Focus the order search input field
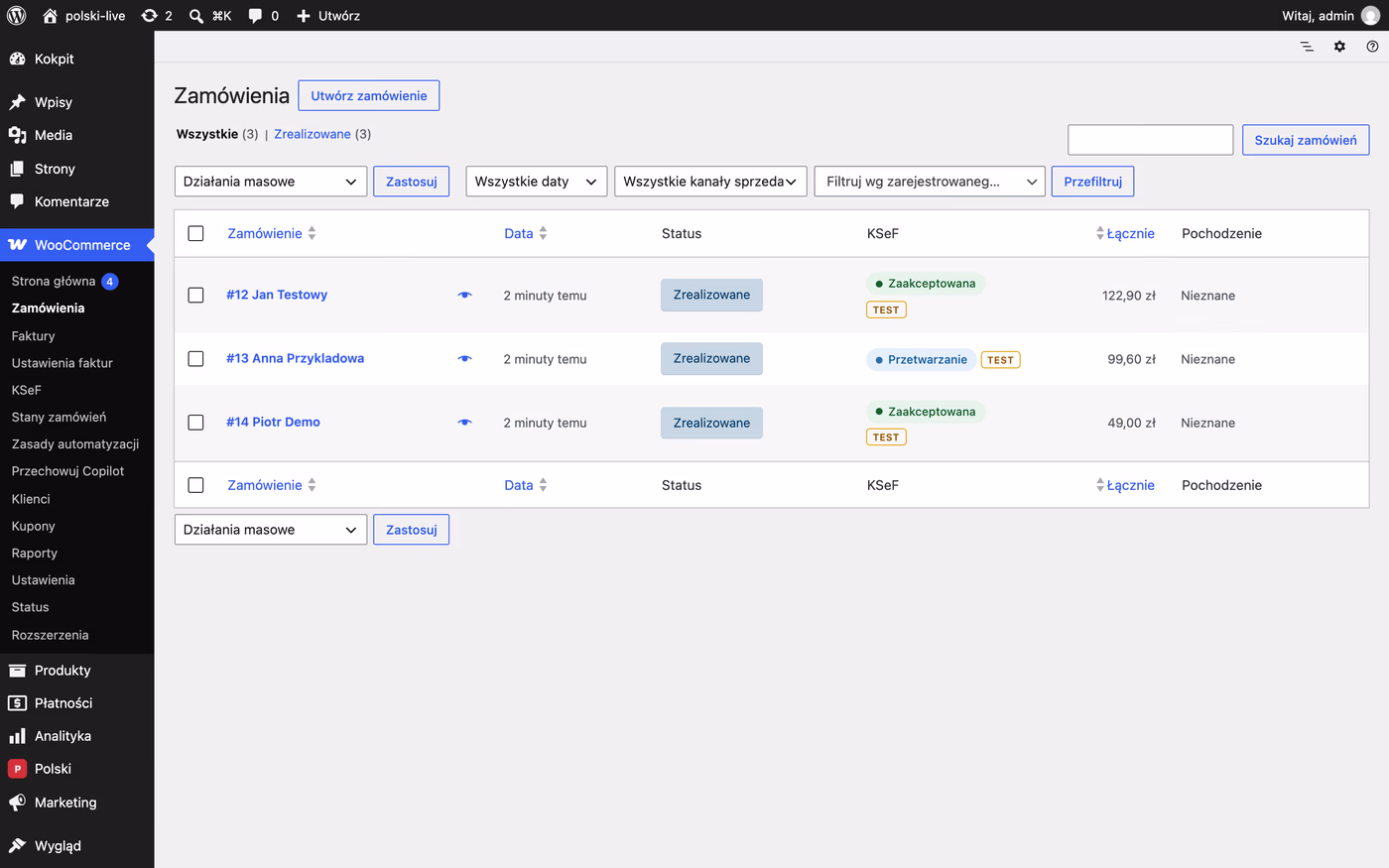This screenshot has height=868, width=1389. (x=1150, y=140)
